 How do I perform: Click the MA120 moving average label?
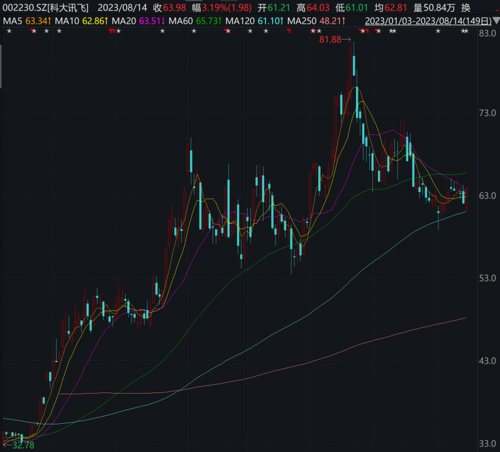click(x=240, y=21)
